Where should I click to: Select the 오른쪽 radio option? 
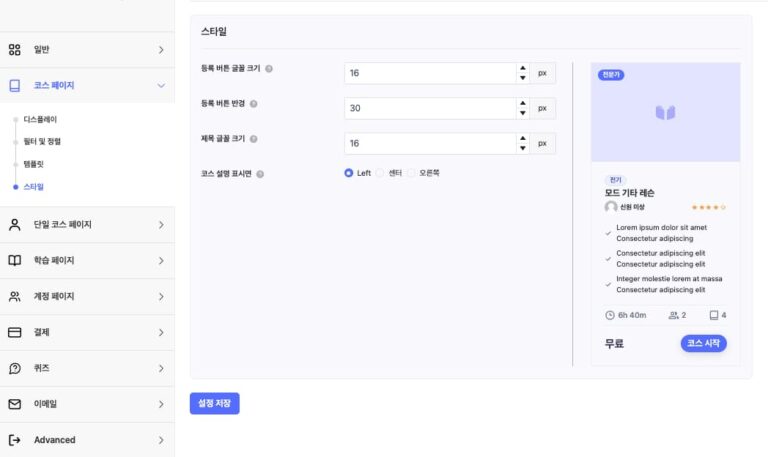[x=411, y=173]
